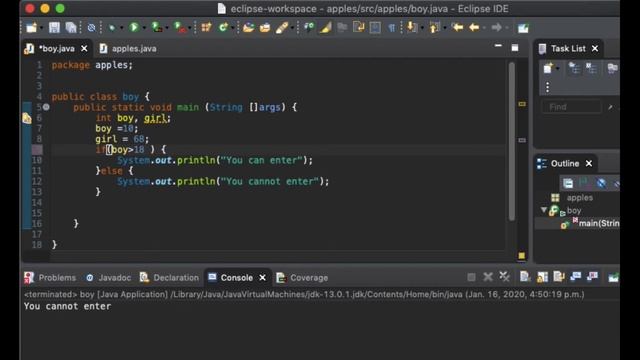The width and height of the screenshot is (640, 360).
Task: Save the current file with Save icon
Action: tap(54, 28)
